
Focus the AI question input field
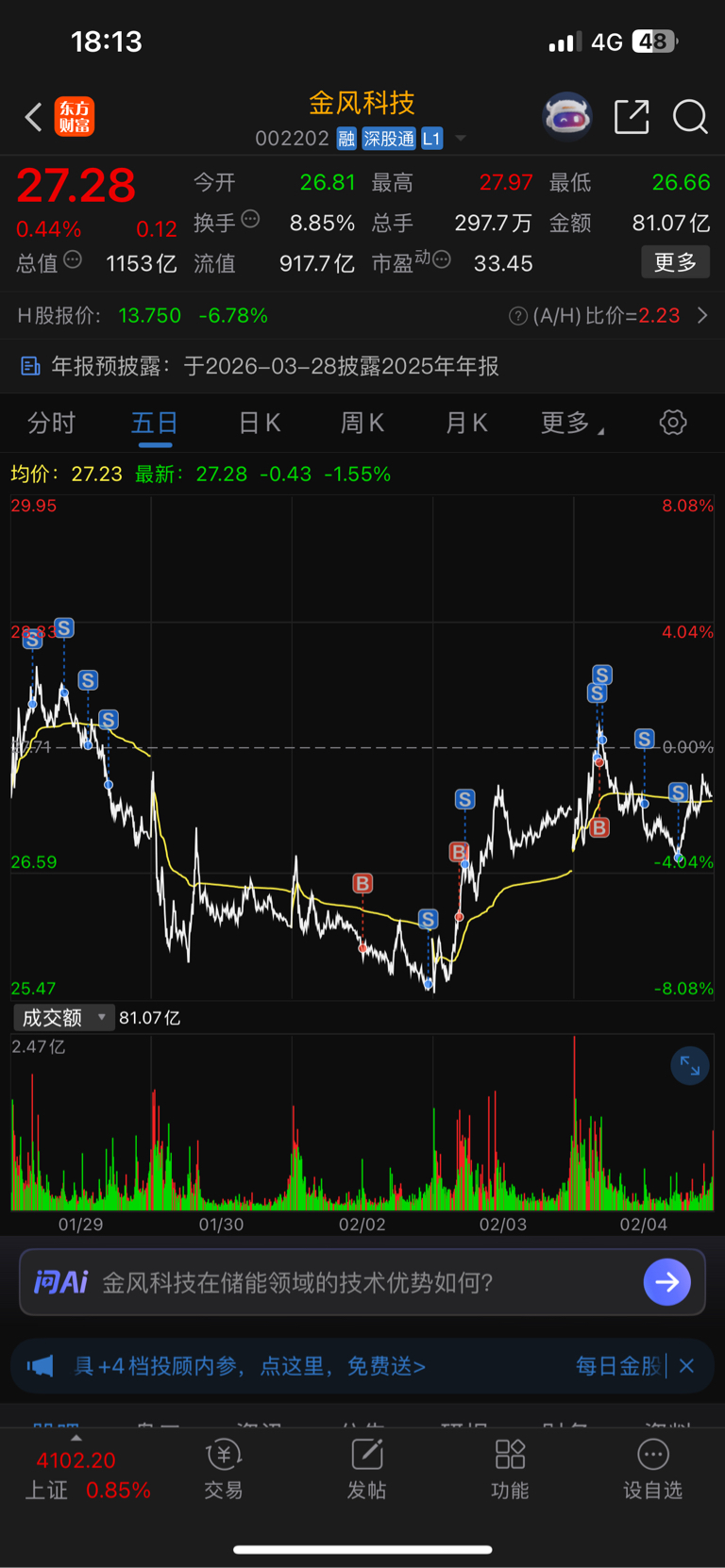click(x=362, y=1282)
